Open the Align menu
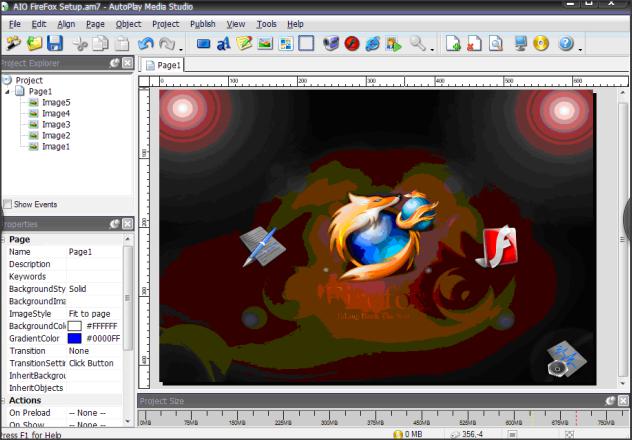Viewport: 632px width, 440px height. [x=66, y=24]
